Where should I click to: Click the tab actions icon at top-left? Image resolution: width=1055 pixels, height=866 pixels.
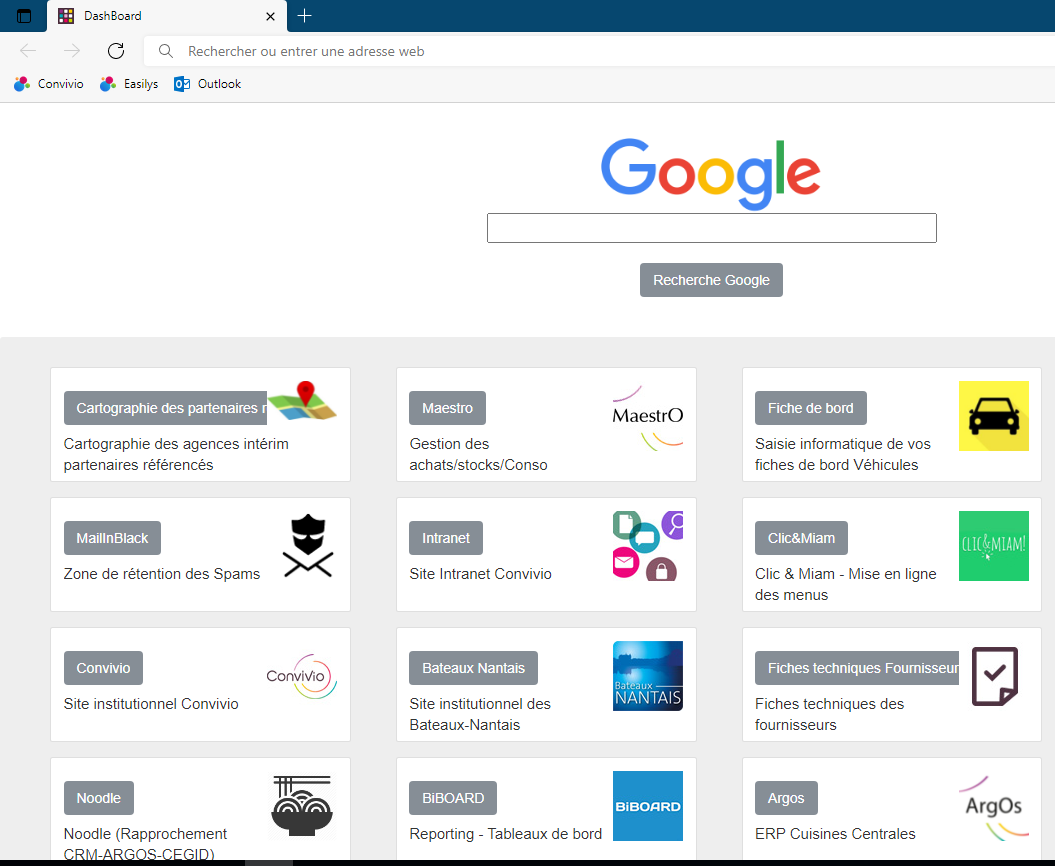pos(24,16)
